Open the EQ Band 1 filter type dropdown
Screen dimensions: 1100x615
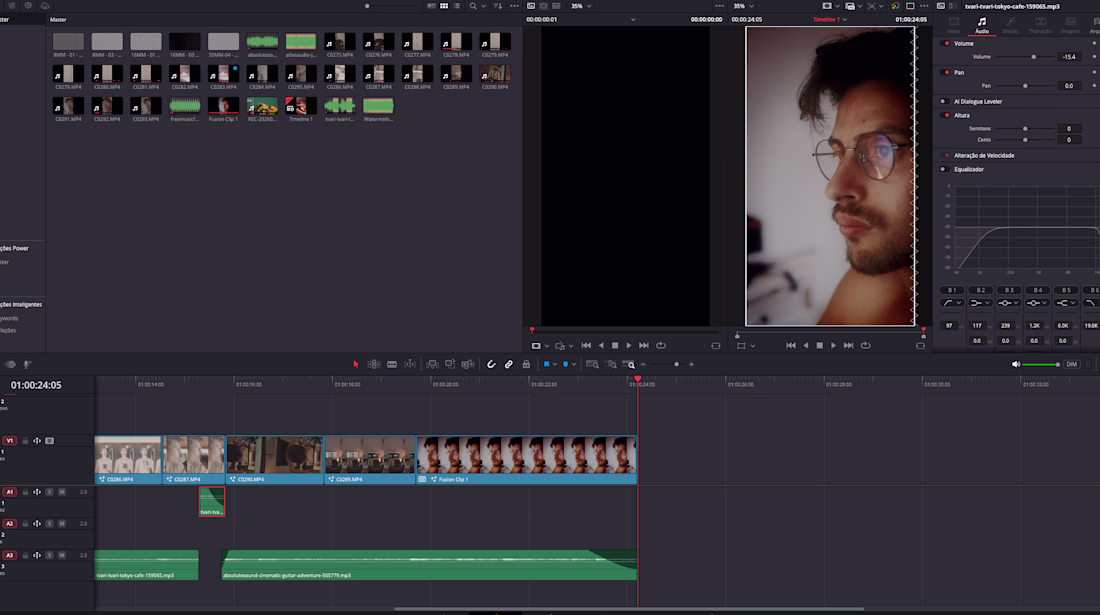[951, 303]
